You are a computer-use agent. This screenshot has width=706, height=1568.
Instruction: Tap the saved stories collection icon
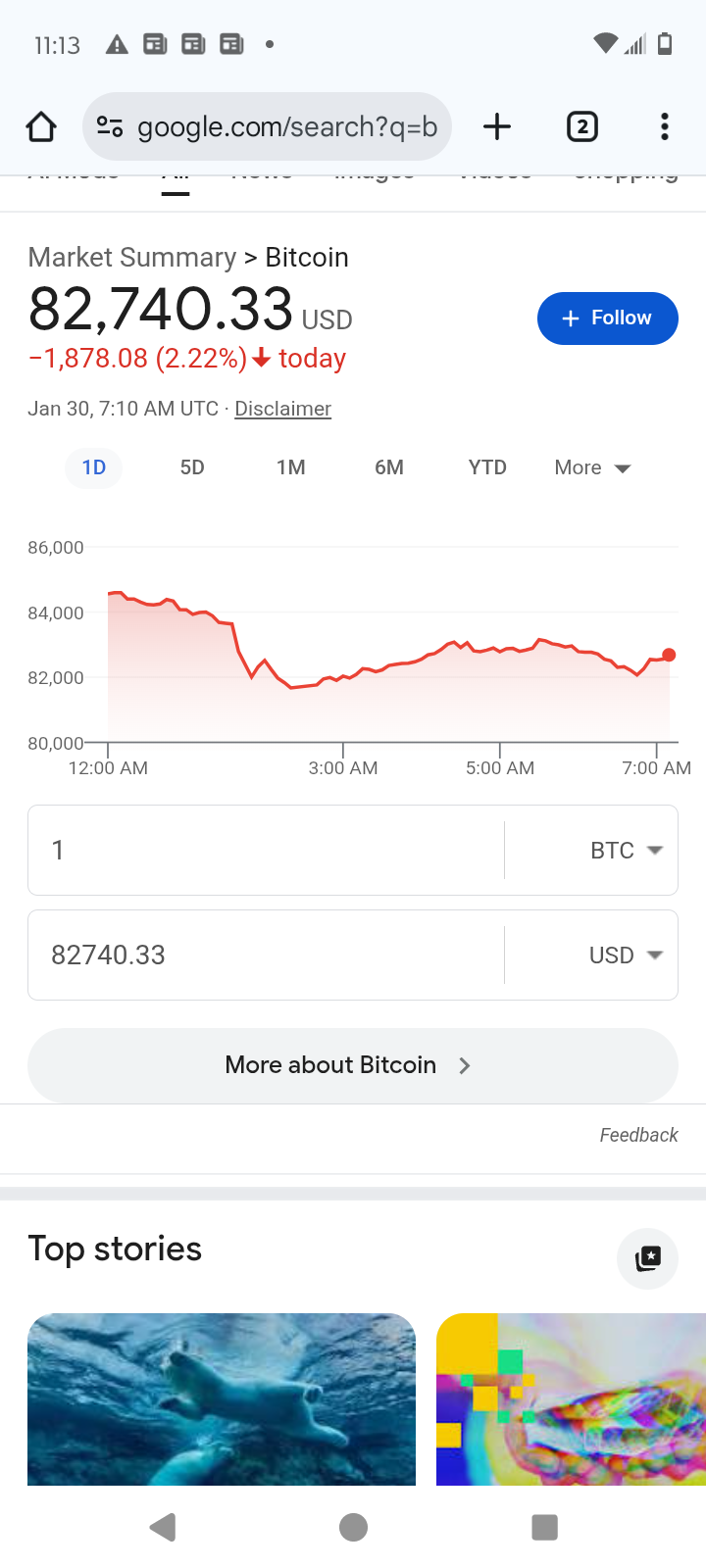coord(647,1258)
